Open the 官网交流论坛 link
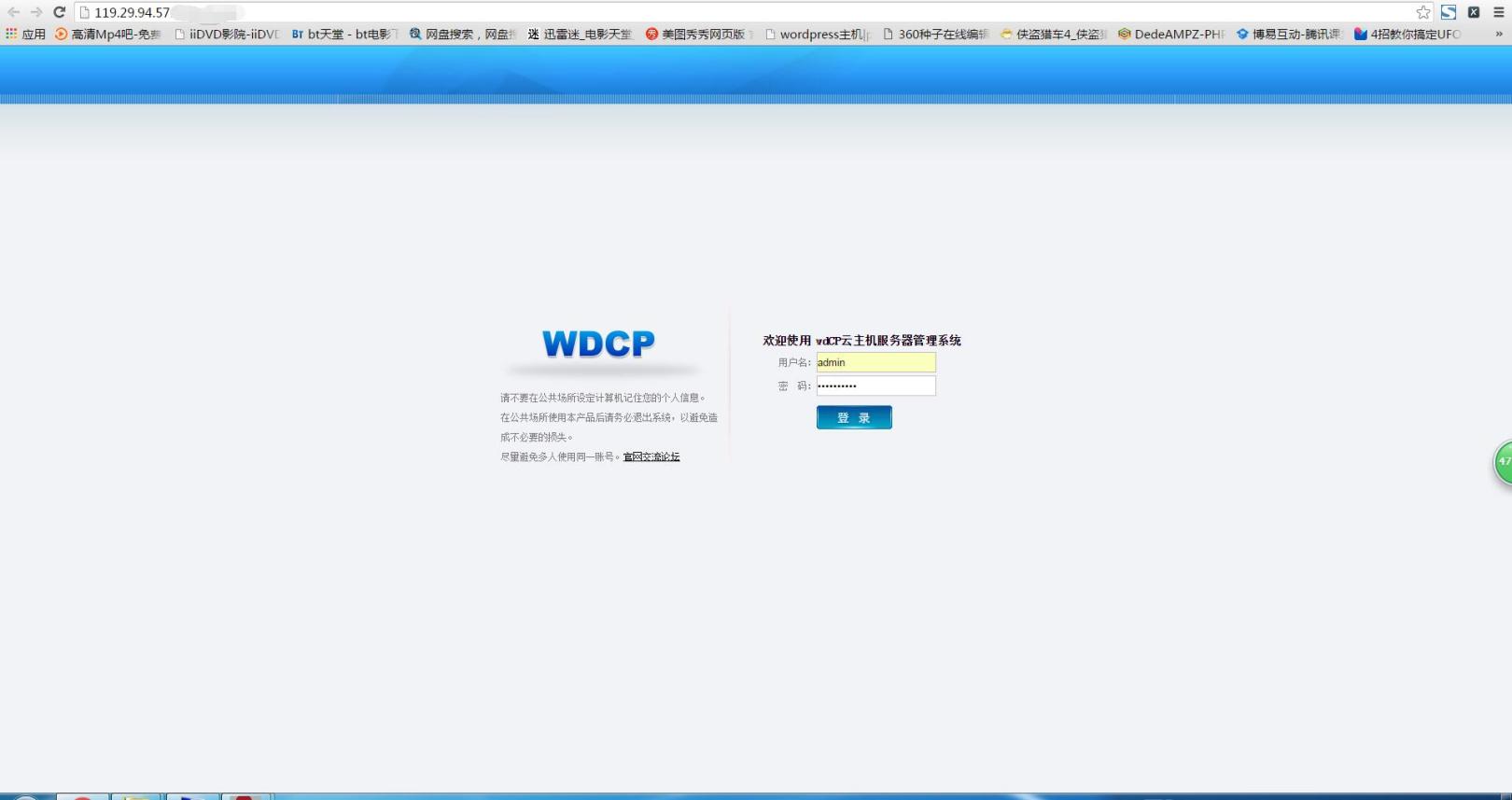 pyautogui.click(x=651, y=456)
